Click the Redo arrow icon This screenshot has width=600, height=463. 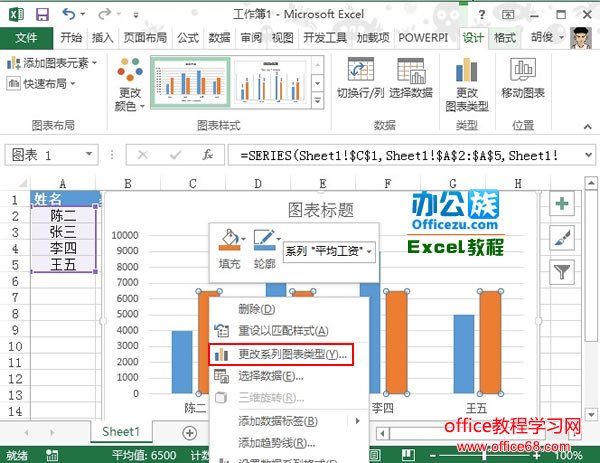(104, 14)
